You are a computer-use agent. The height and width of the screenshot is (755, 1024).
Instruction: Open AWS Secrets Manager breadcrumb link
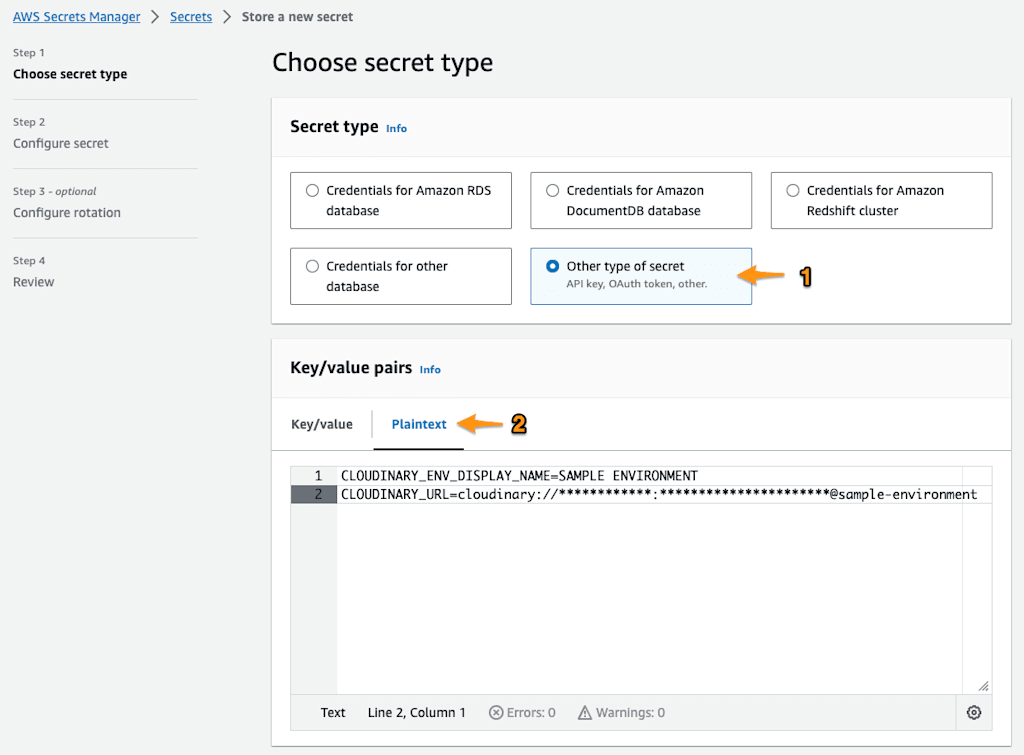coord(76,17)
